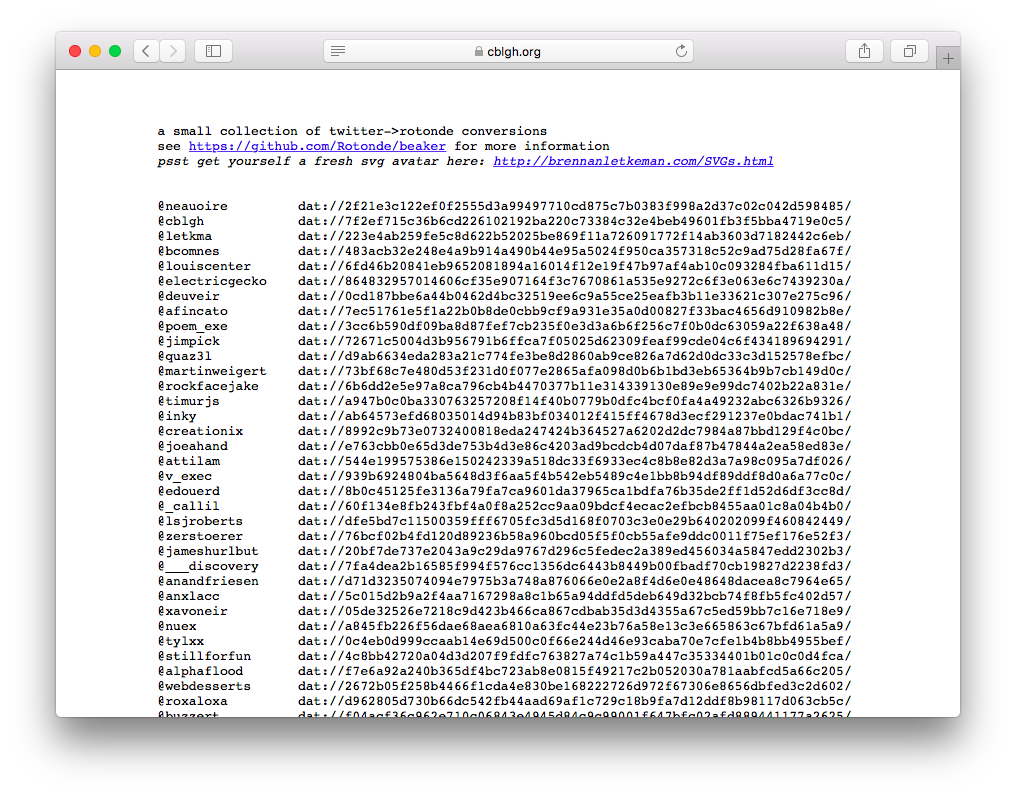1016x797 pixels.
Task: Click the @poem_exe handle
Action: [x=193, y=326]
